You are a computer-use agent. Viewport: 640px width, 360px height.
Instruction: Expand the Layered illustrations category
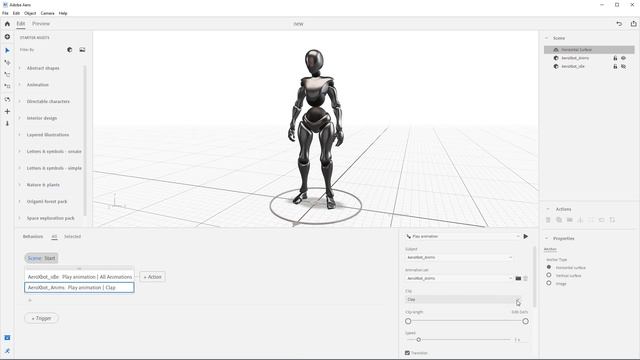[x=19, y=135]
